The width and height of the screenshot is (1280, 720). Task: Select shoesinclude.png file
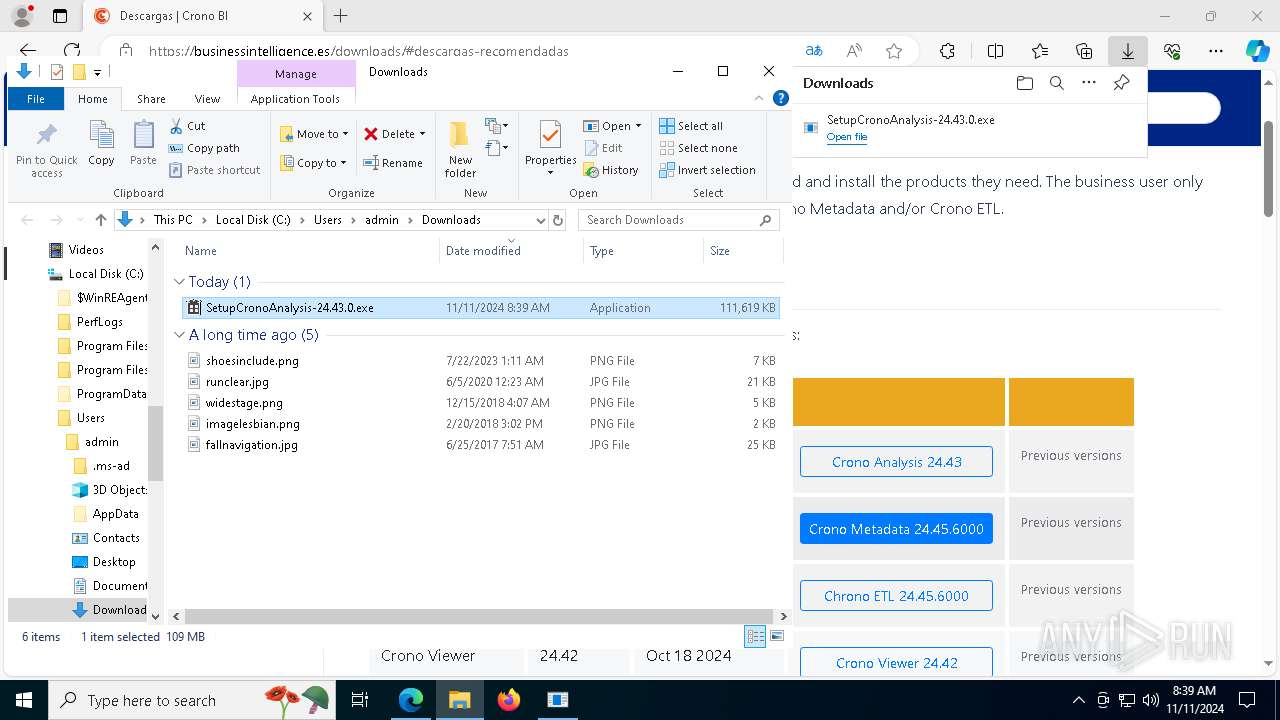click(x=482, y=361)
